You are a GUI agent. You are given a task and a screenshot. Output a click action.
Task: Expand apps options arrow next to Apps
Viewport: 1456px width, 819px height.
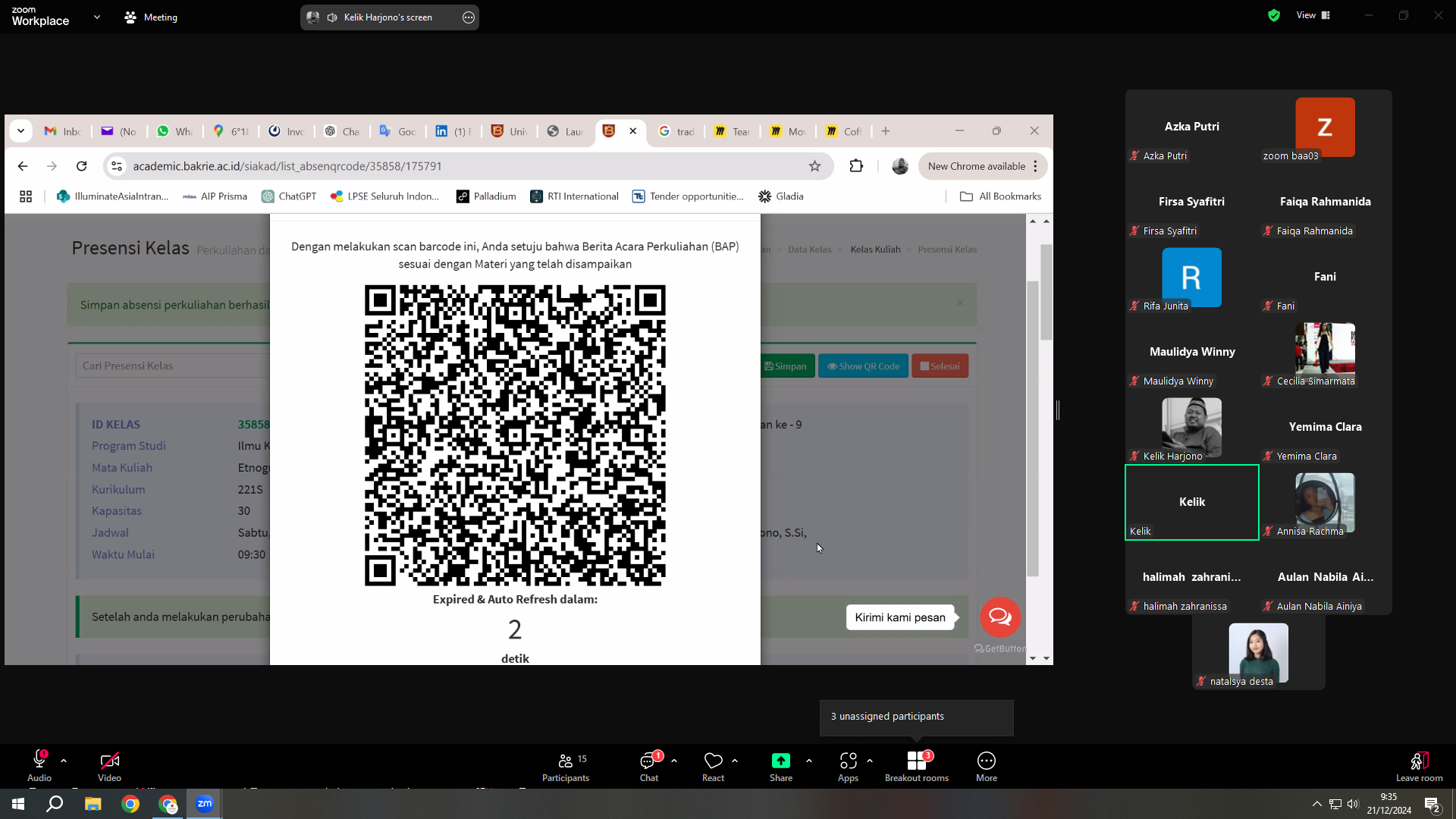pos(870,761)
